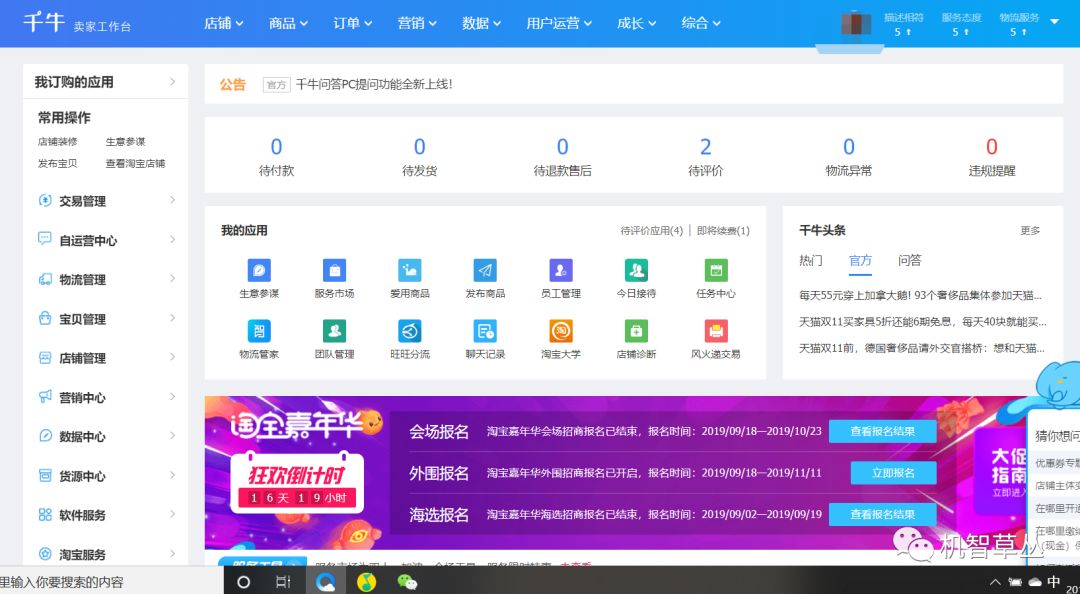
Task: Click 查看报名结果 for 会场报名
Action: (x=882, y=431)
